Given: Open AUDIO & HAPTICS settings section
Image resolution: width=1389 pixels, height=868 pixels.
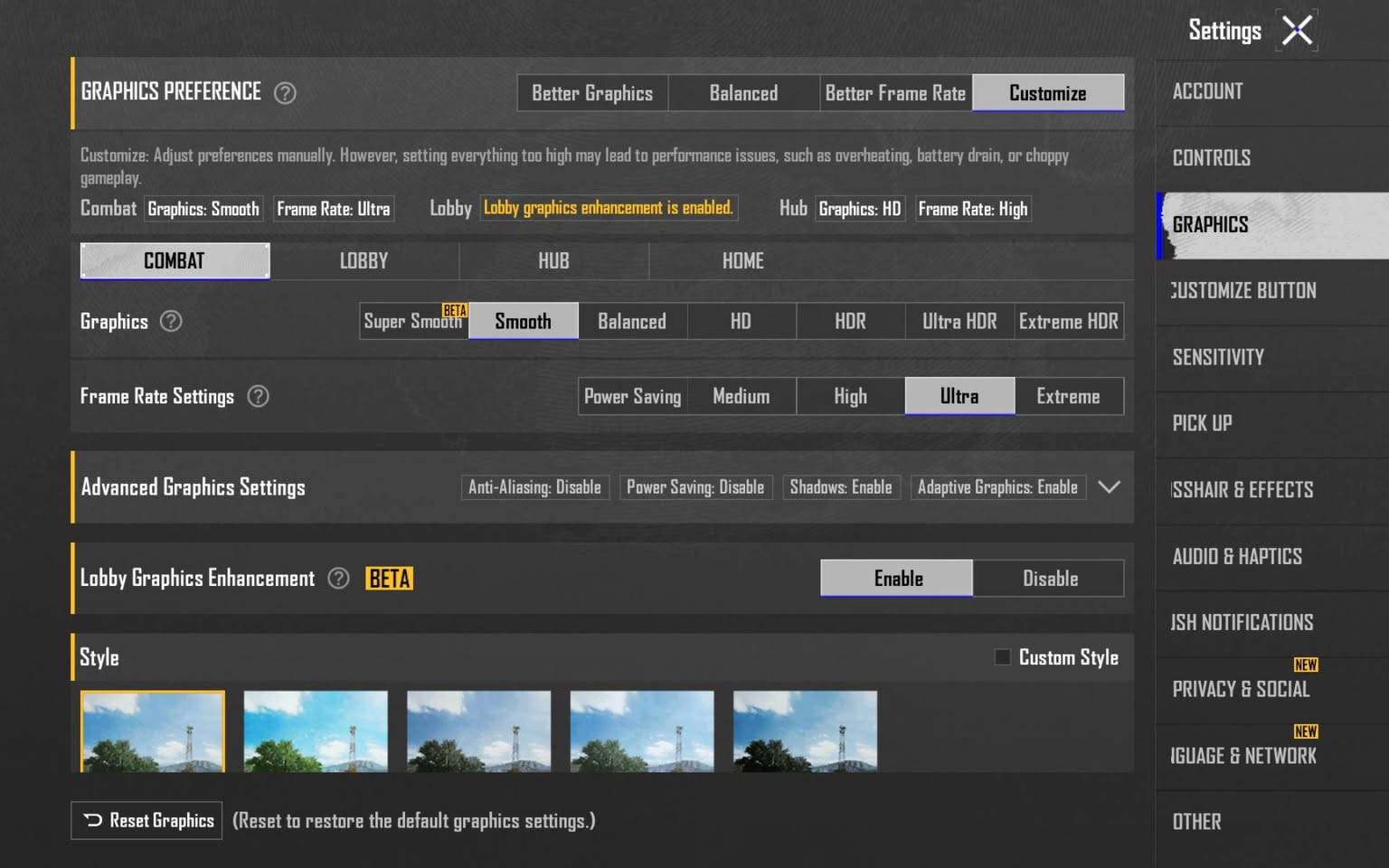Looking at the screenshot, I should tap(1272, 557).
